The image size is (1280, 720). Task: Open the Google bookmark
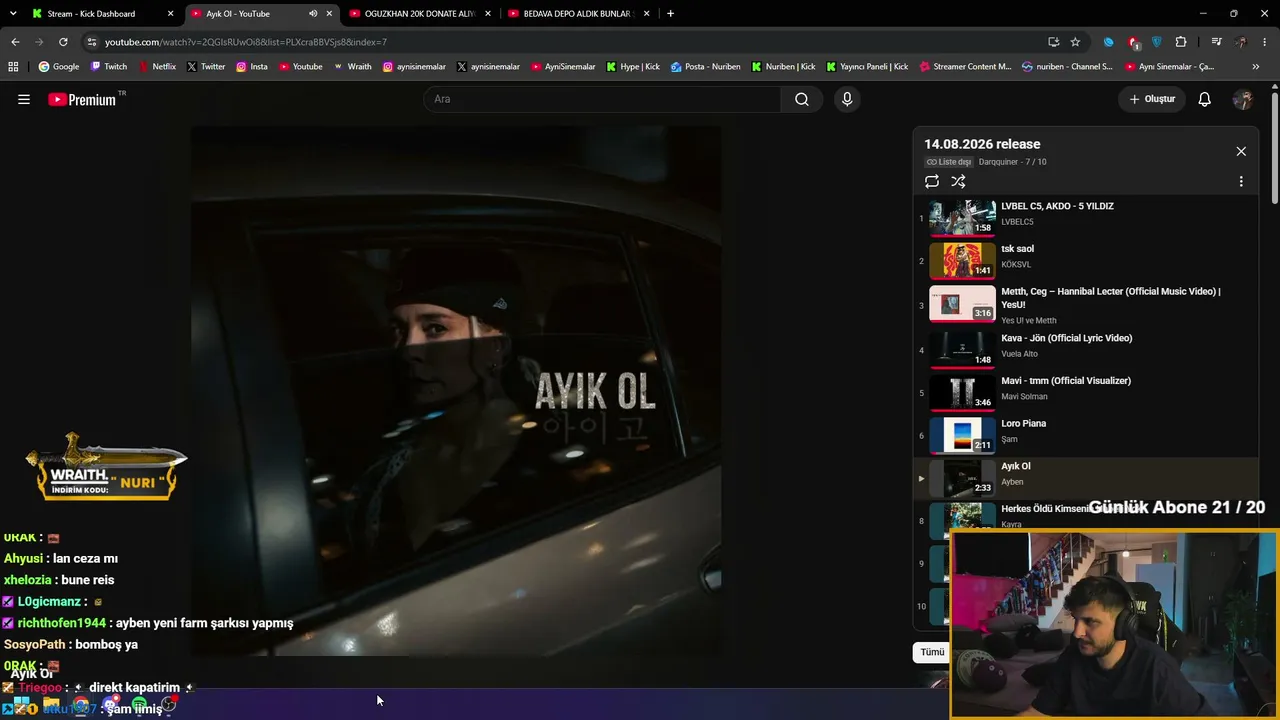[x=59, y=67]
